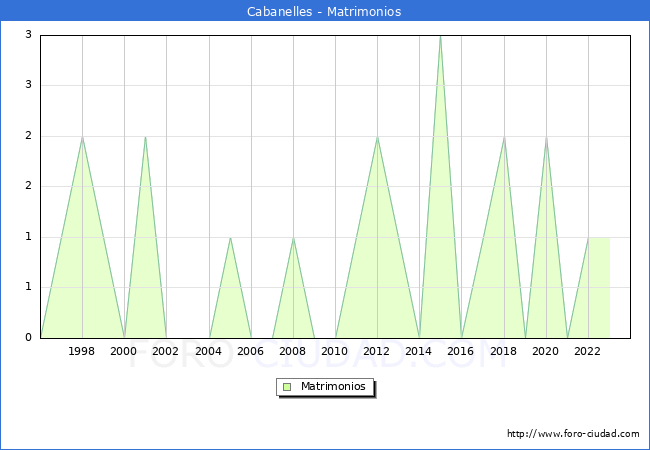Click the 2008 peak data point
The width and height of the screenshot is (650, 450).
pos(293,237)
